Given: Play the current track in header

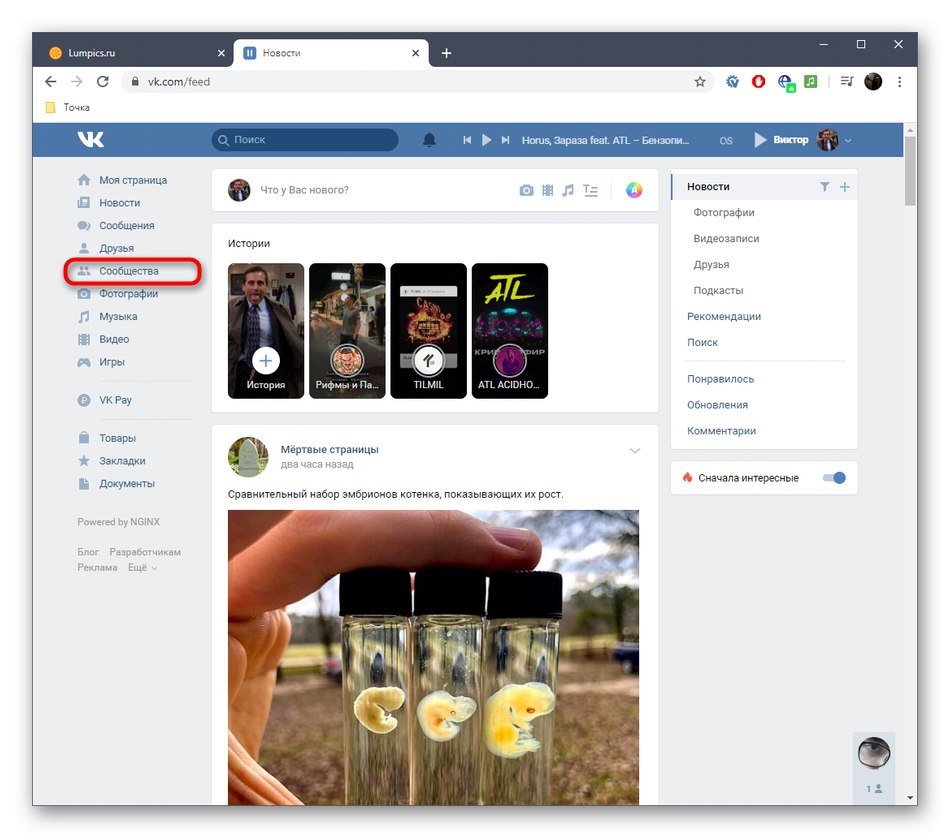Looking at the screenshot, I should click(487, 140).
